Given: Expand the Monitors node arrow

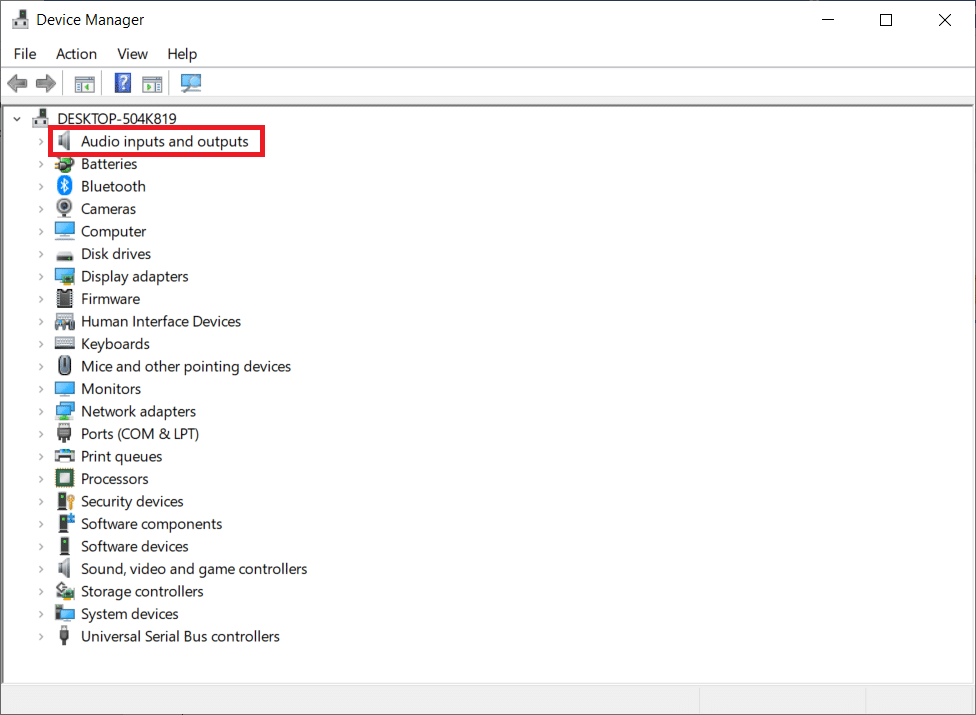Looking at the screenshot, I should click(41, 390).
